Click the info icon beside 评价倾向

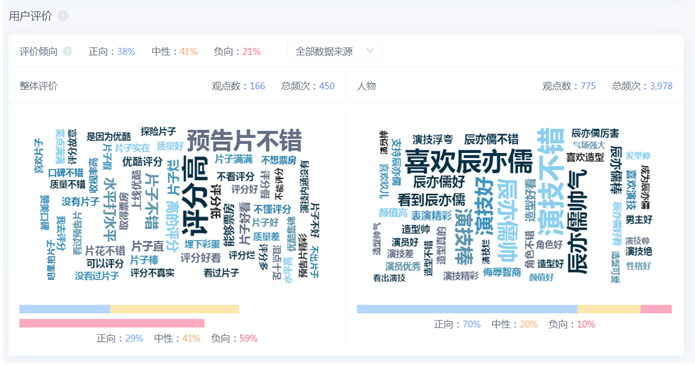coord(67,51)
